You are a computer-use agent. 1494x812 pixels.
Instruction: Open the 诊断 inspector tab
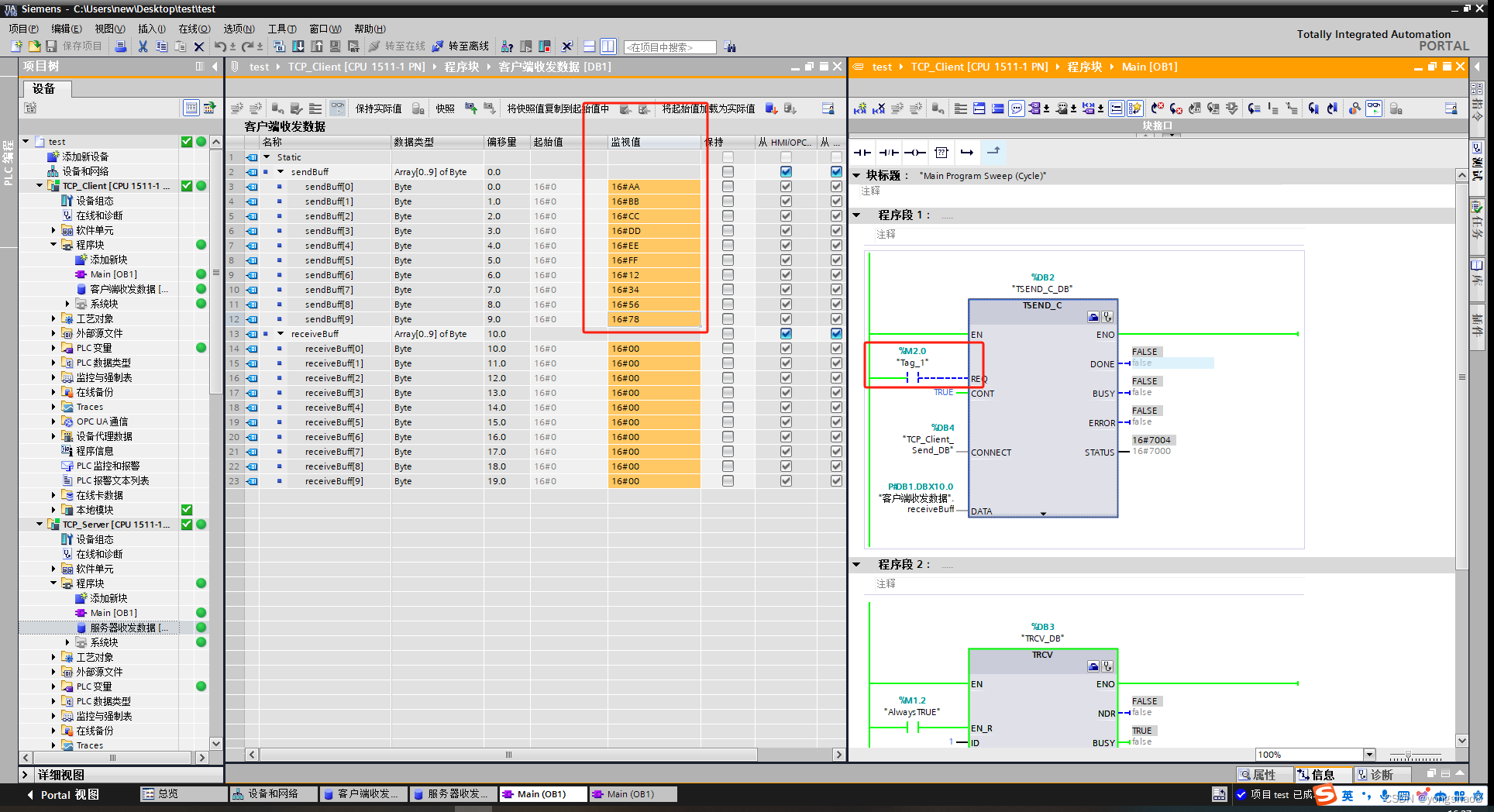click(x=1383, y=775)
